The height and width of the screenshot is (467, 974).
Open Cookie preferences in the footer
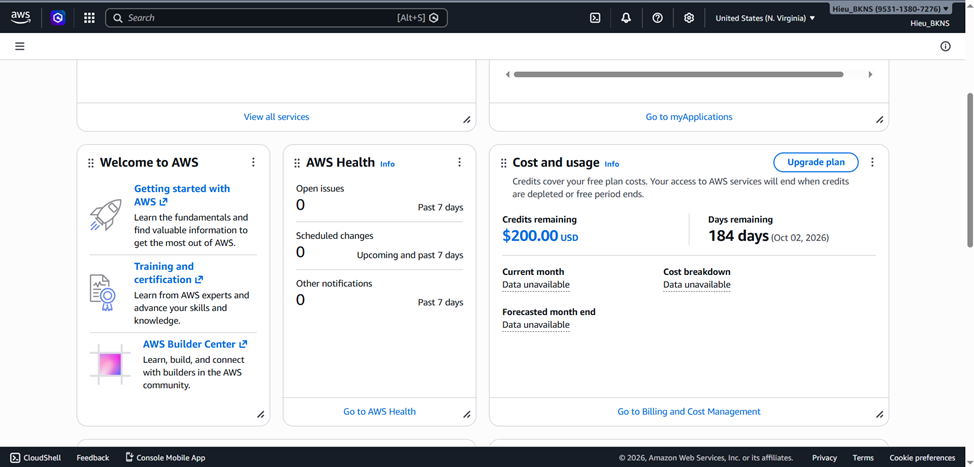(922, 458)
